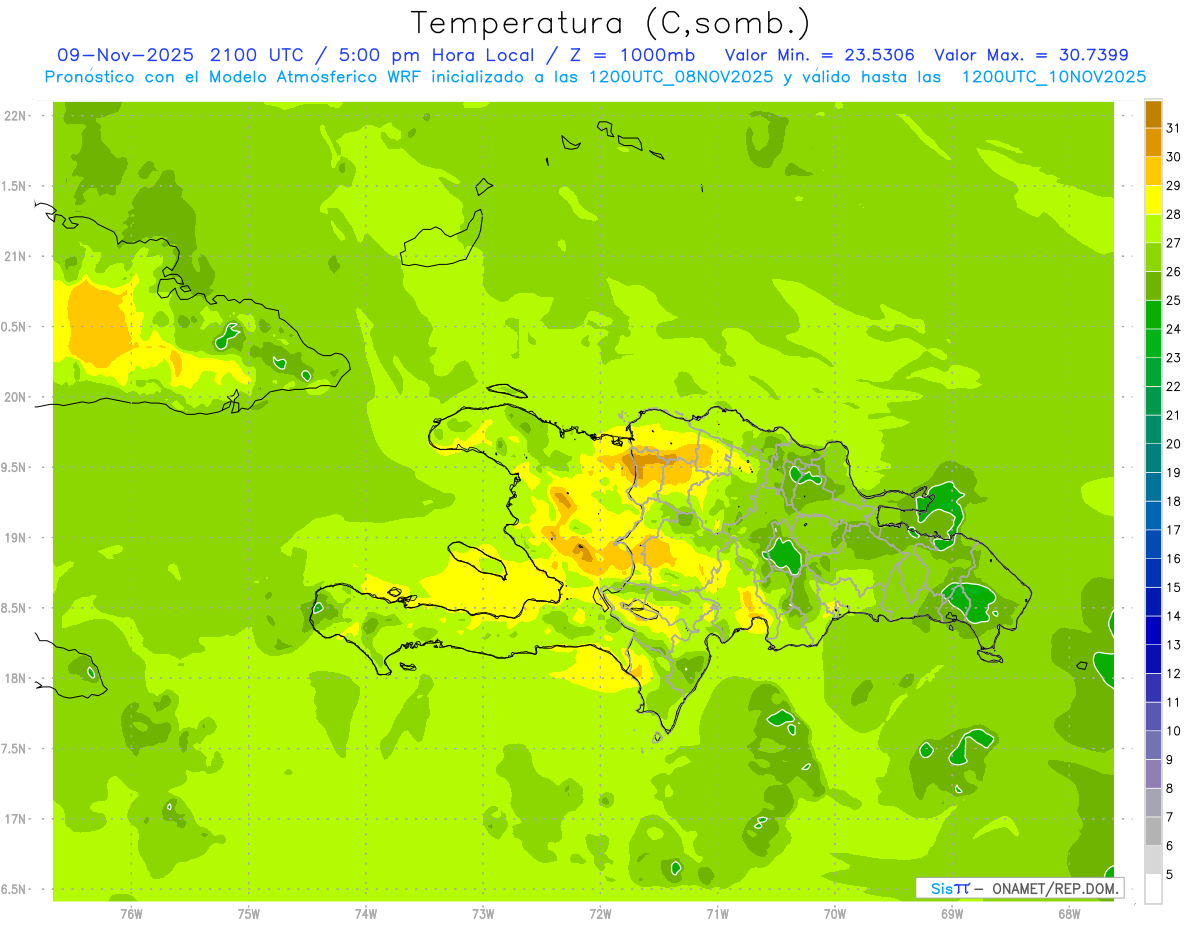Click the date text '09-Nov-2025'
The height and width of the screenshot is (927, 1200).
[126, 55]
